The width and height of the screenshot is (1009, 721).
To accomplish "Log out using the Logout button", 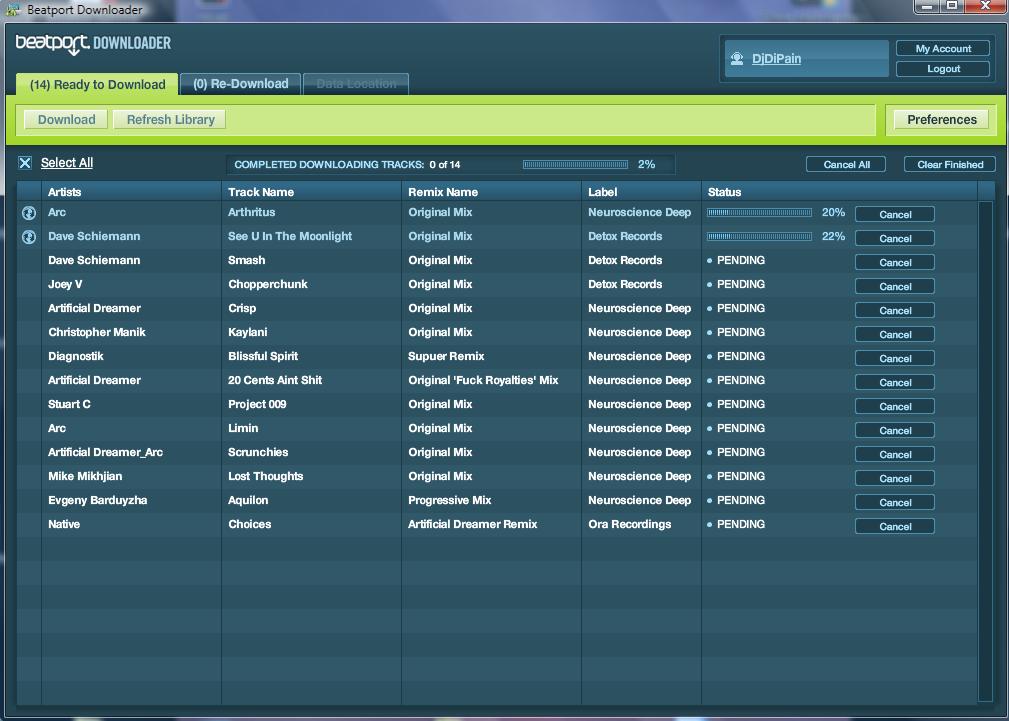I will (943, 69).
